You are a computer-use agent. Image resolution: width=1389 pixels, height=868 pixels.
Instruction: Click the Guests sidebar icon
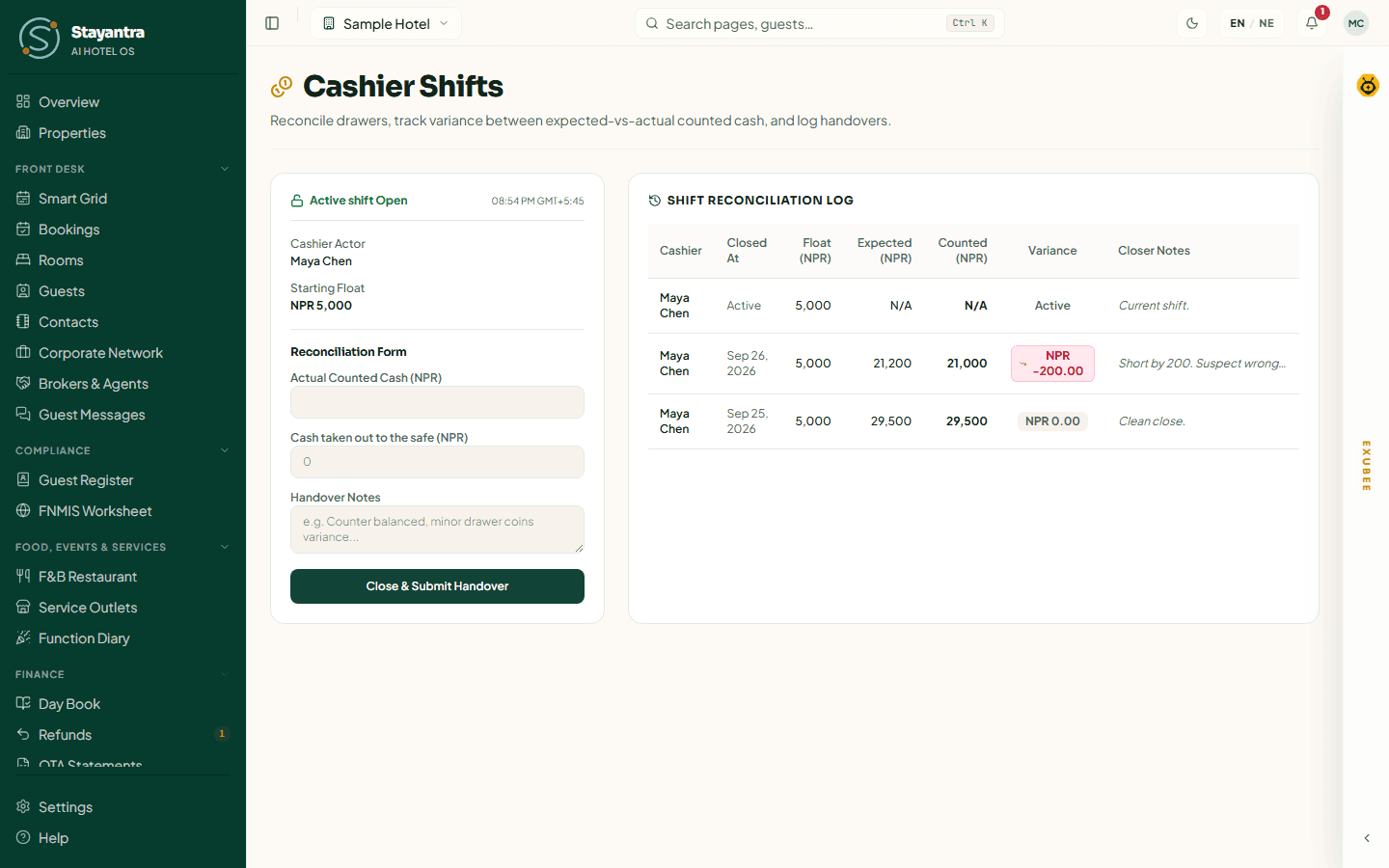click(x=23, y=290)
